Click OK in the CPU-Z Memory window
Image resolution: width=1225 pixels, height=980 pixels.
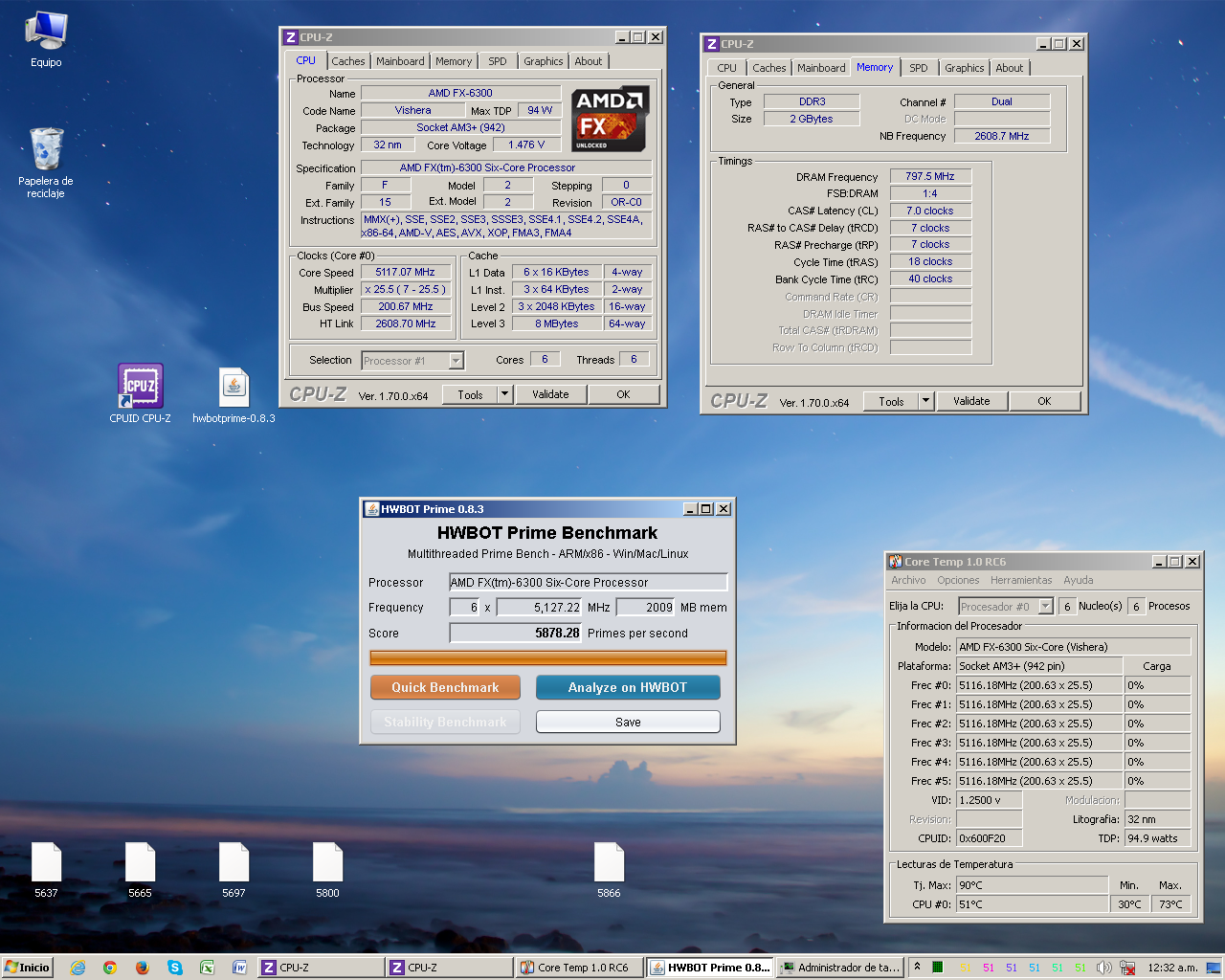[1044, 401]
